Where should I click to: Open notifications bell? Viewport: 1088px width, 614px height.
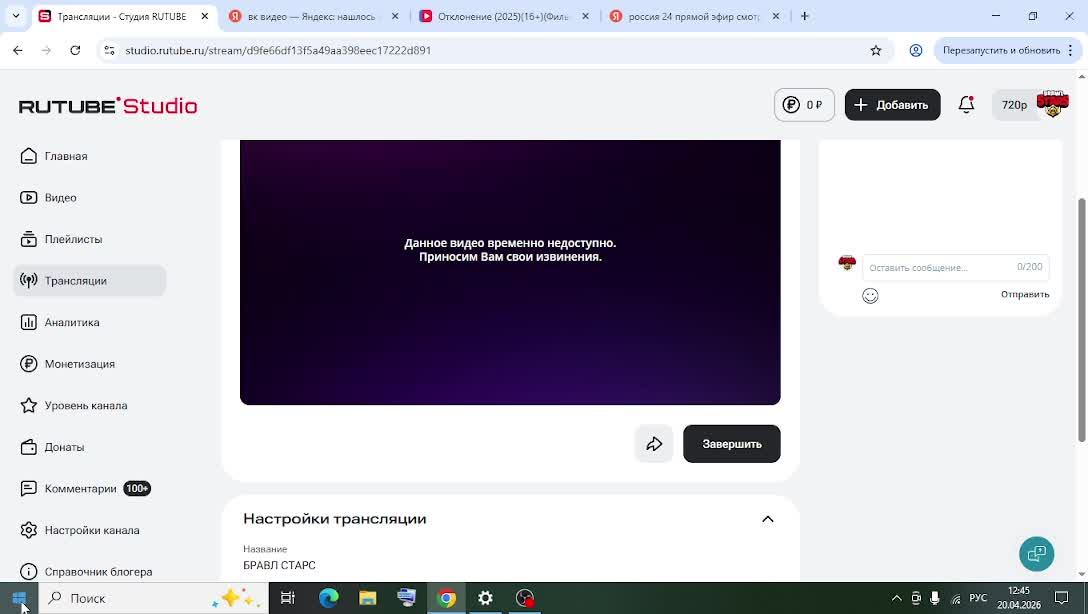967,104
